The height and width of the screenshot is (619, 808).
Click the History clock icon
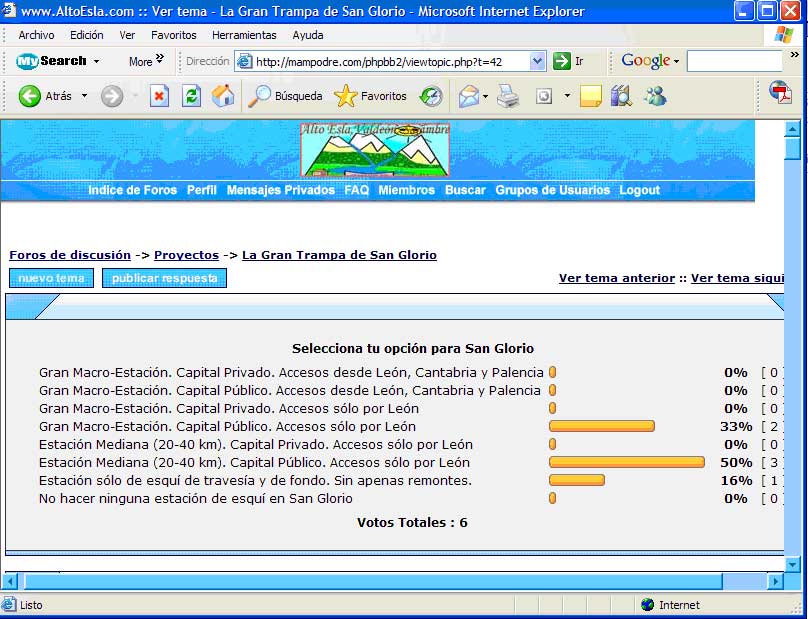coord(431,96)
